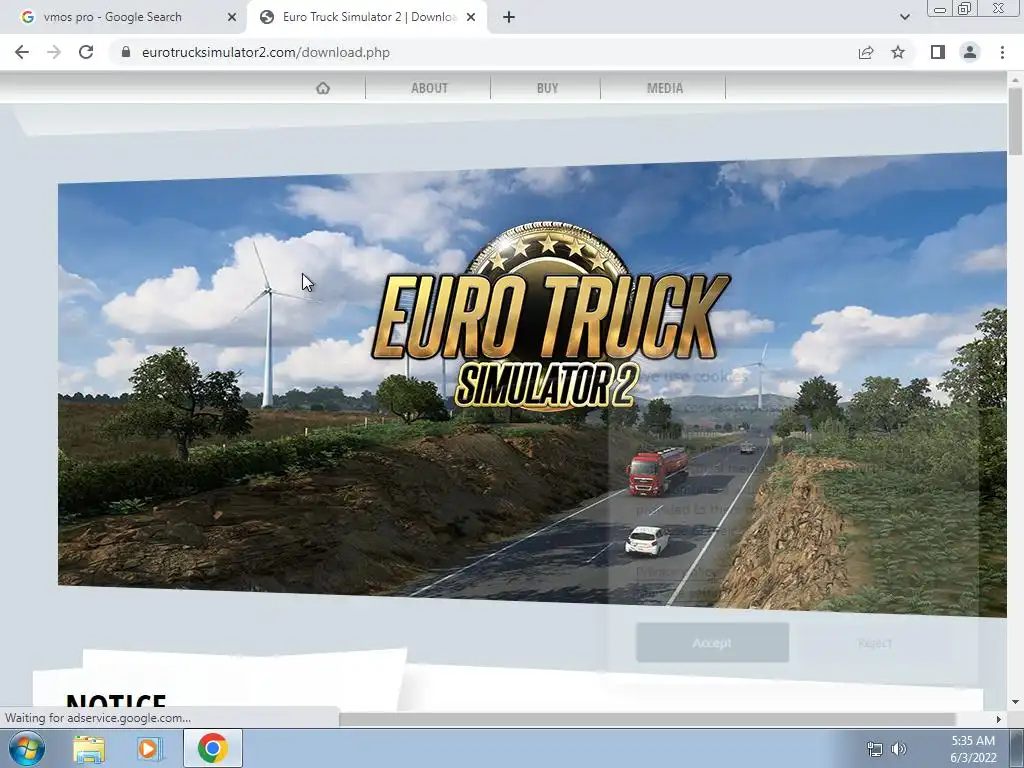Click the horizontal scrollbar thumb
The image size is (1024, 768).
coord(647,719)
